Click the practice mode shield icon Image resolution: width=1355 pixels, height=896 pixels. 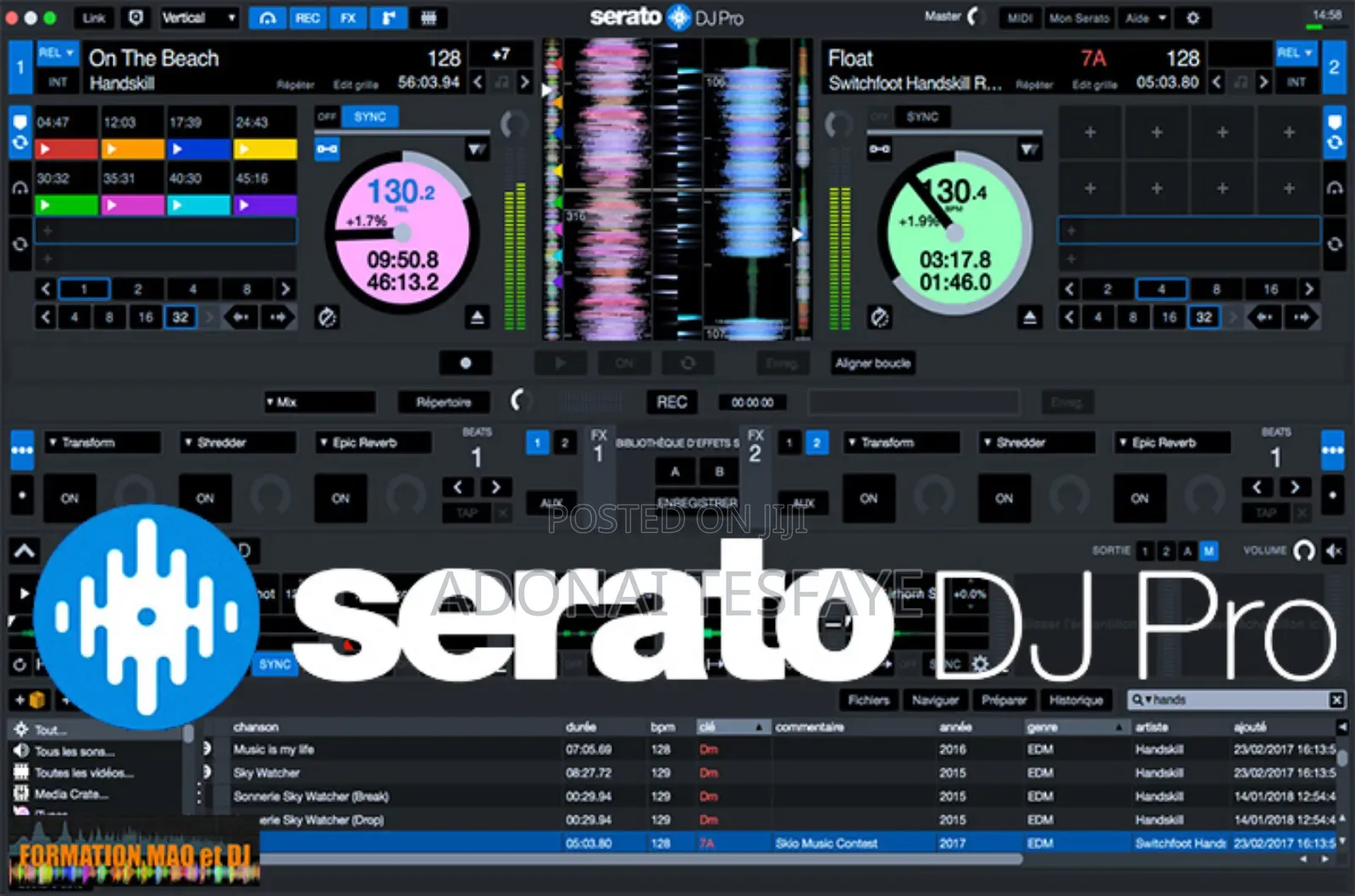click(135, 18)
